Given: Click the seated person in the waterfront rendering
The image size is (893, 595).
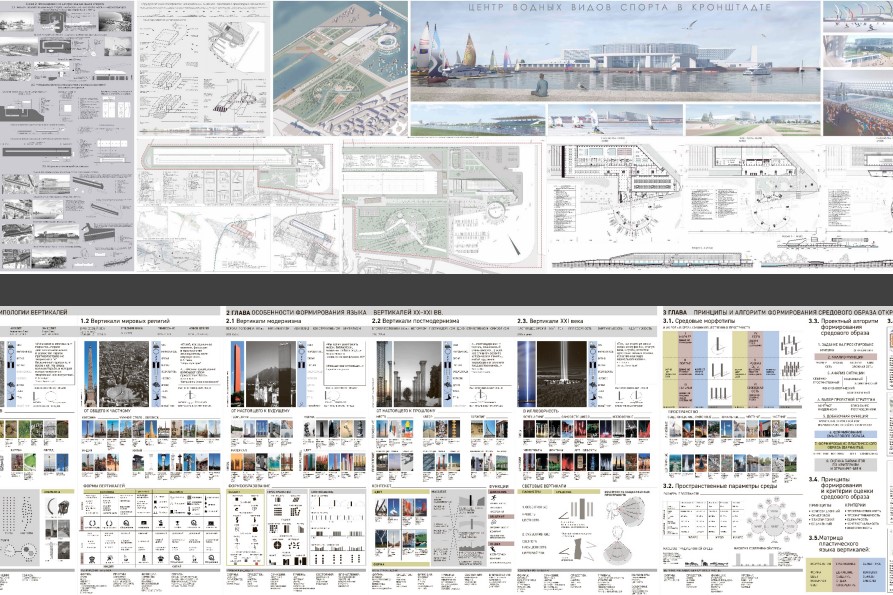Looking at the screenshot, I should [539, 87].
